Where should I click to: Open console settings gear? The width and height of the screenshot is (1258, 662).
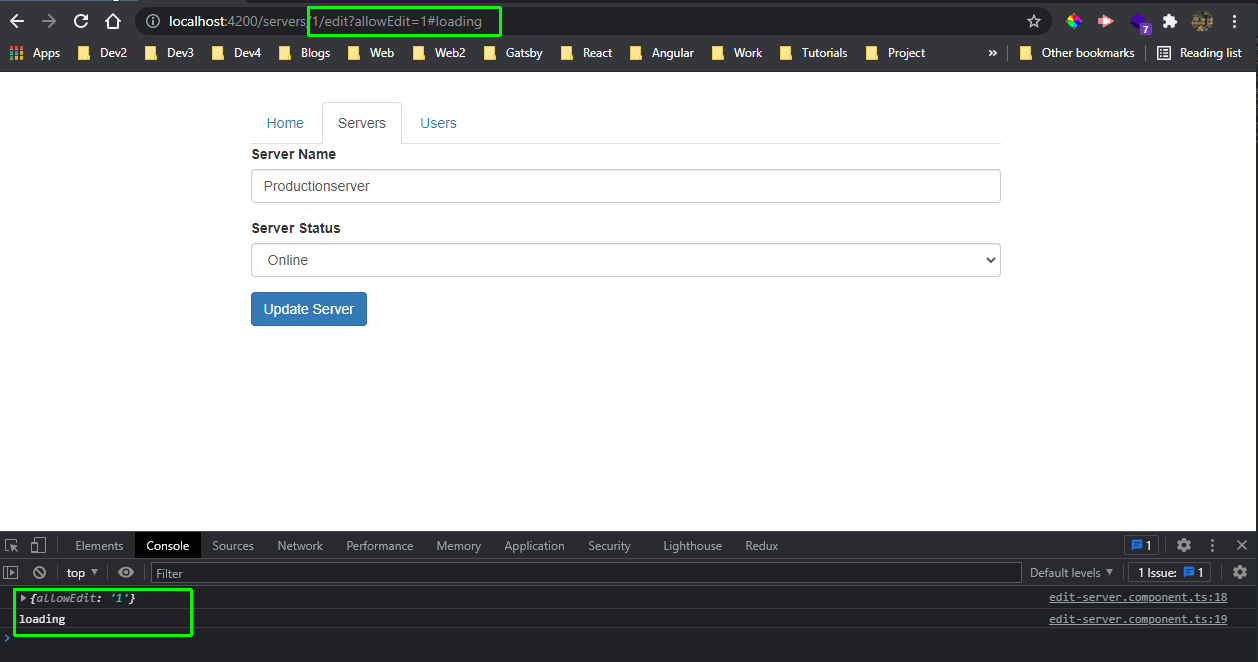point(1240,573)
